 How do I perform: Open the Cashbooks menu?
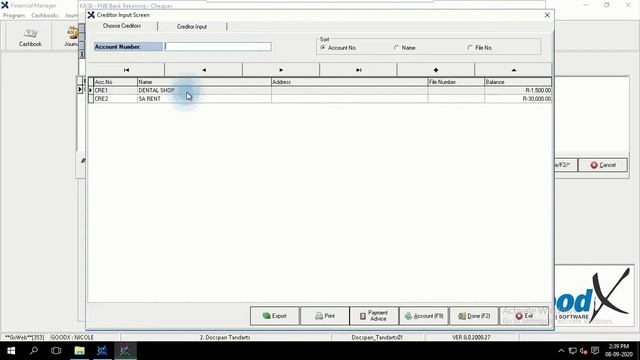tap(45, 15)
